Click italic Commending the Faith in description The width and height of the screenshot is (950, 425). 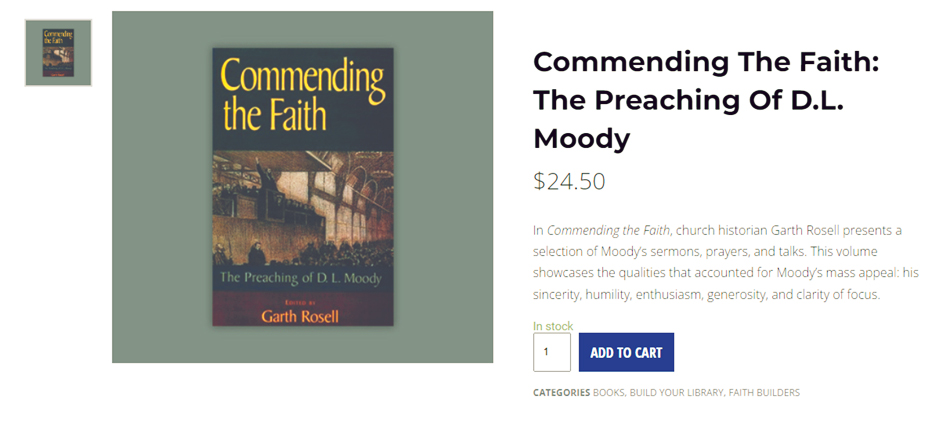coord(608,230)
